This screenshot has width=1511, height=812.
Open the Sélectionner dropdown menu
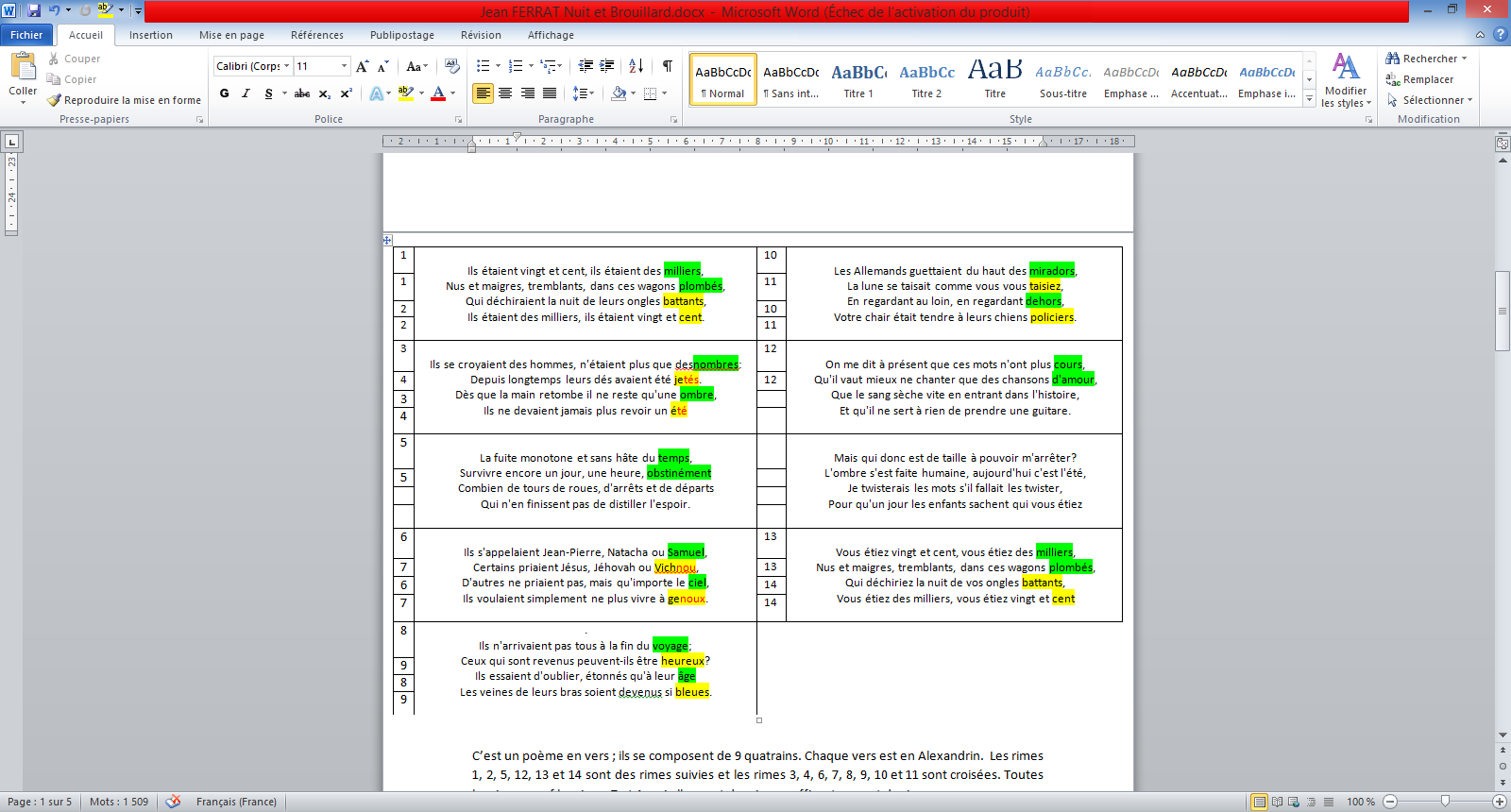(1433, 100)
